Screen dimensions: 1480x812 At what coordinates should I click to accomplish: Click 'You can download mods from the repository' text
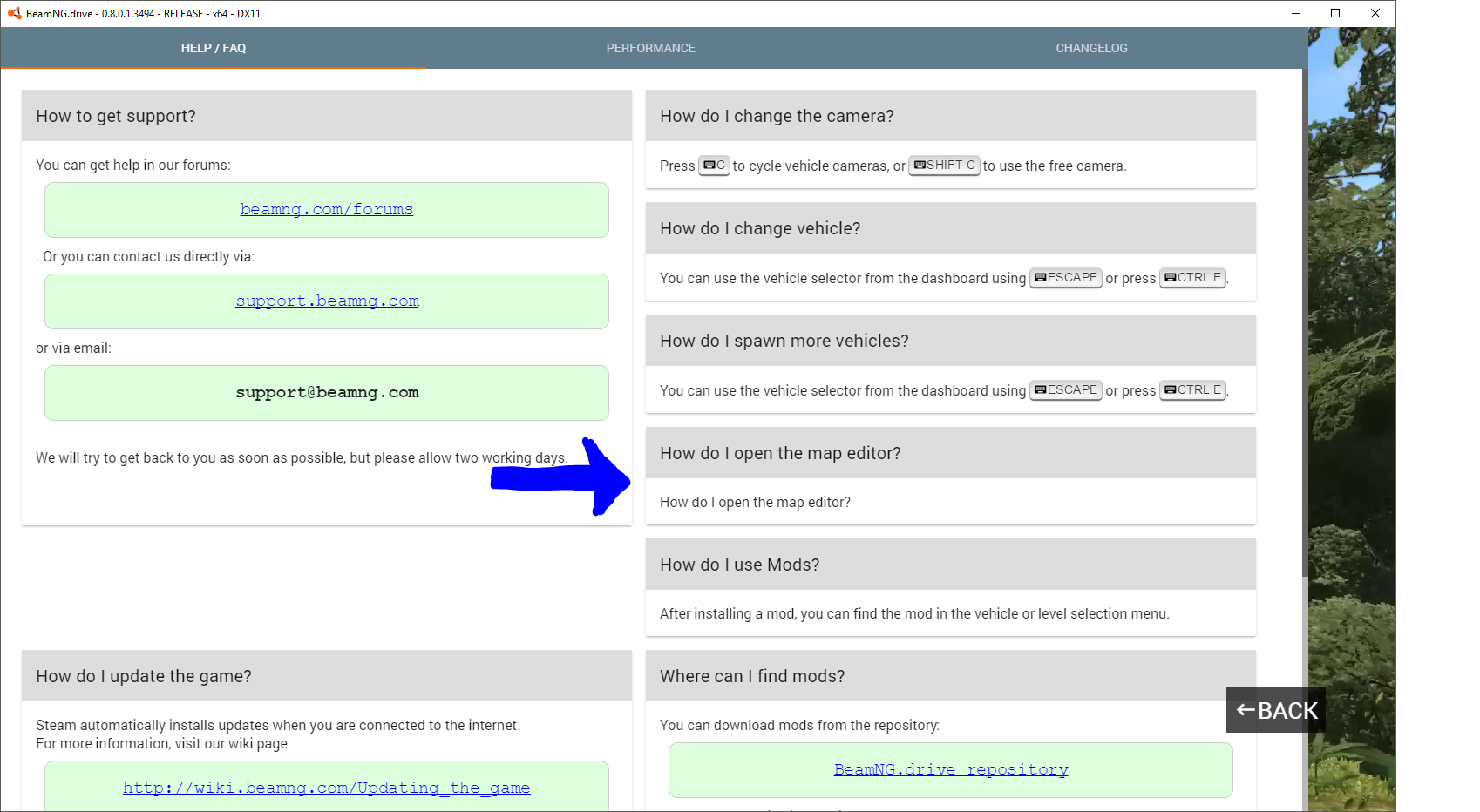(x=799, y=726)
